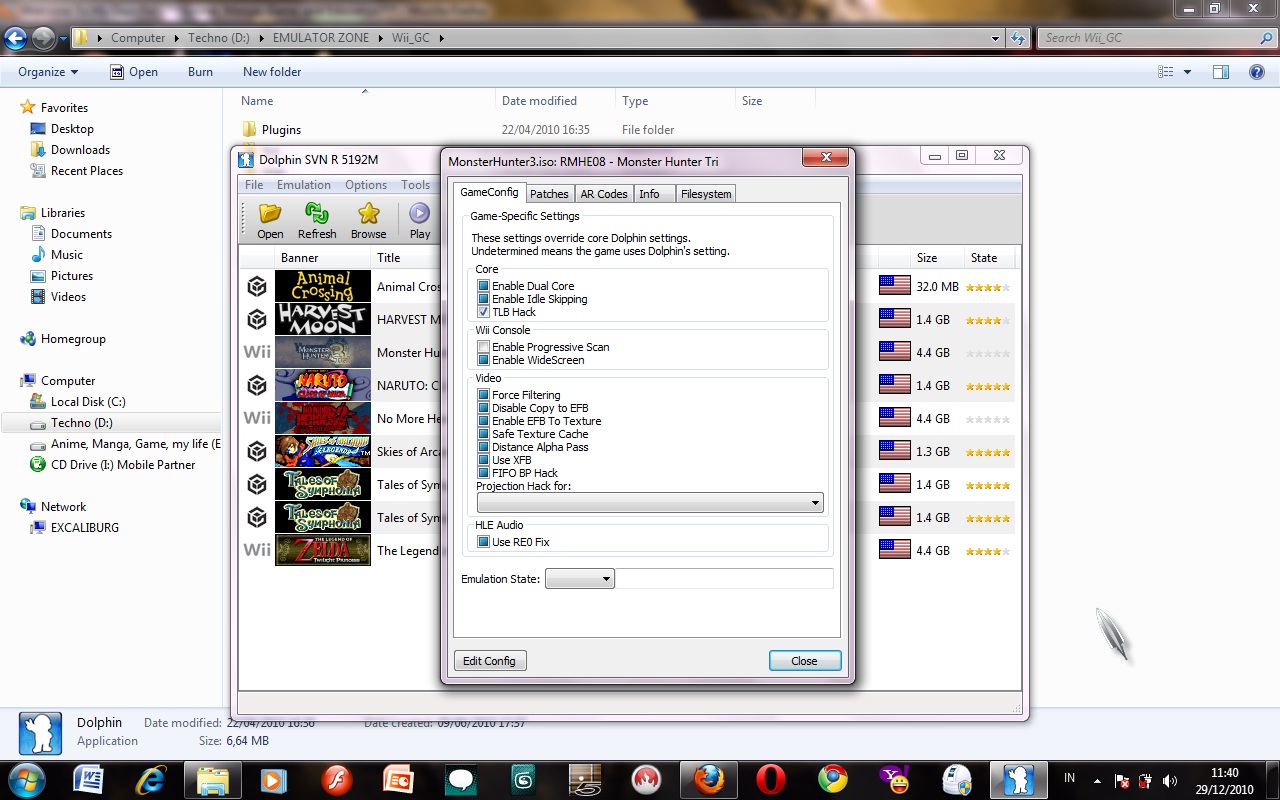Launch Opera browser from the taskbar
This screenshot has width=1280, height=800.
coord(771,779)
